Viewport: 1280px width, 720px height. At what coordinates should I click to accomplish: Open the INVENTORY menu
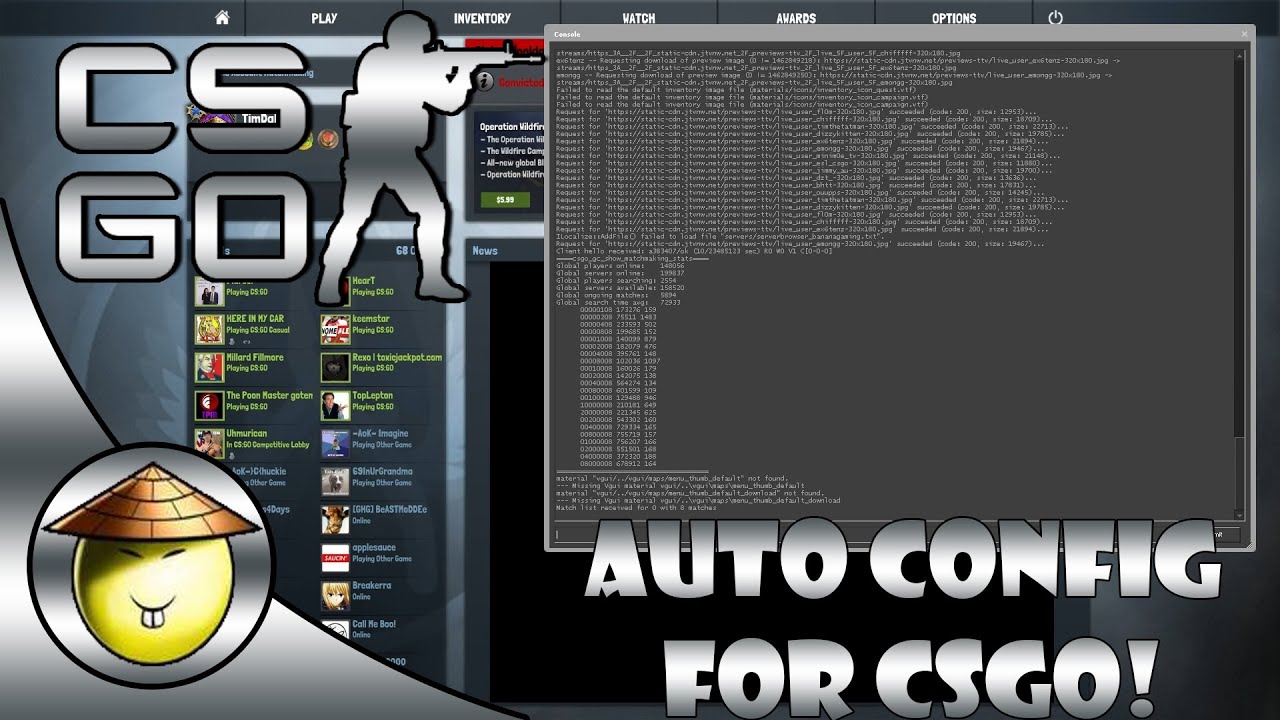482,18
